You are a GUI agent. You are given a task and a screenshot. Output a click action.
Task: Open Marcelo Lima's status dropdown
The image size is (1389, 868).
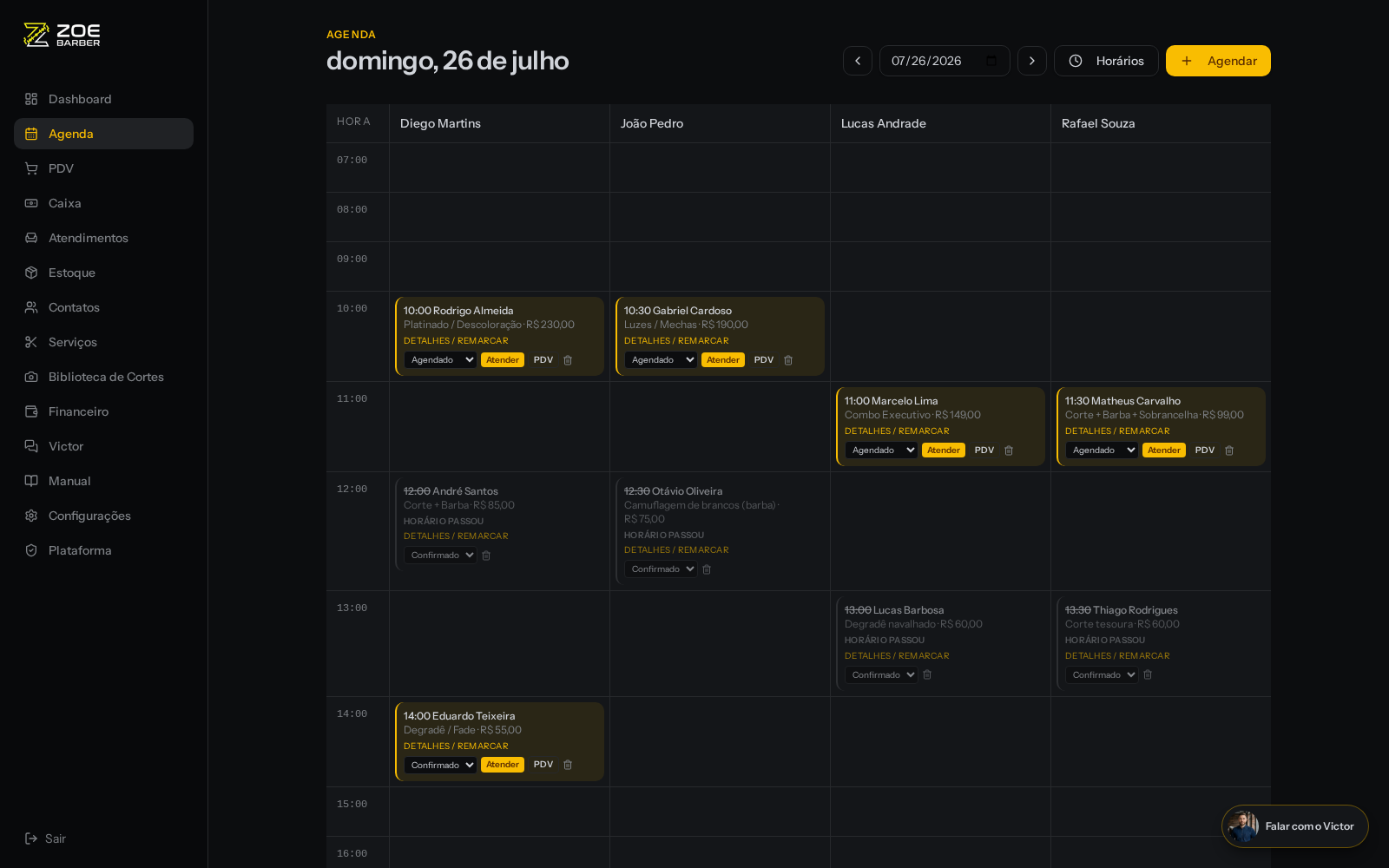tap(881, 450)
